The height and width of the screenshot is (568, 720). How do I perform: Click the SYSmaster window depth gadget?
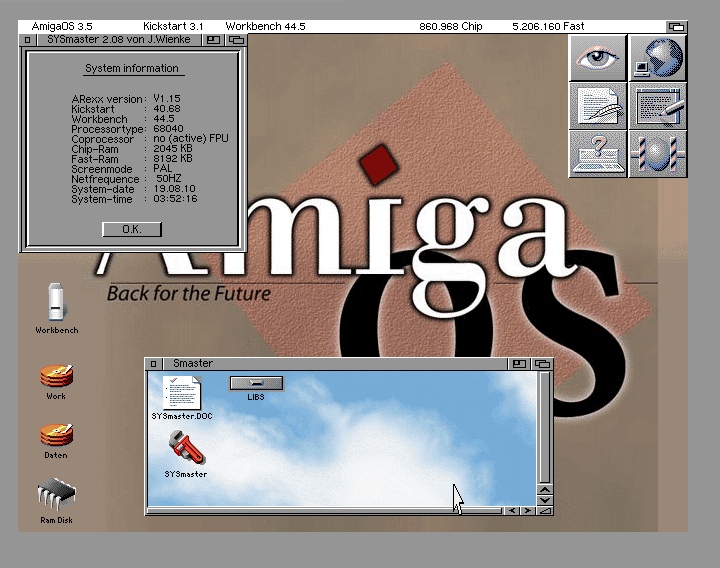pyautogui.click(x=235, y=40)
